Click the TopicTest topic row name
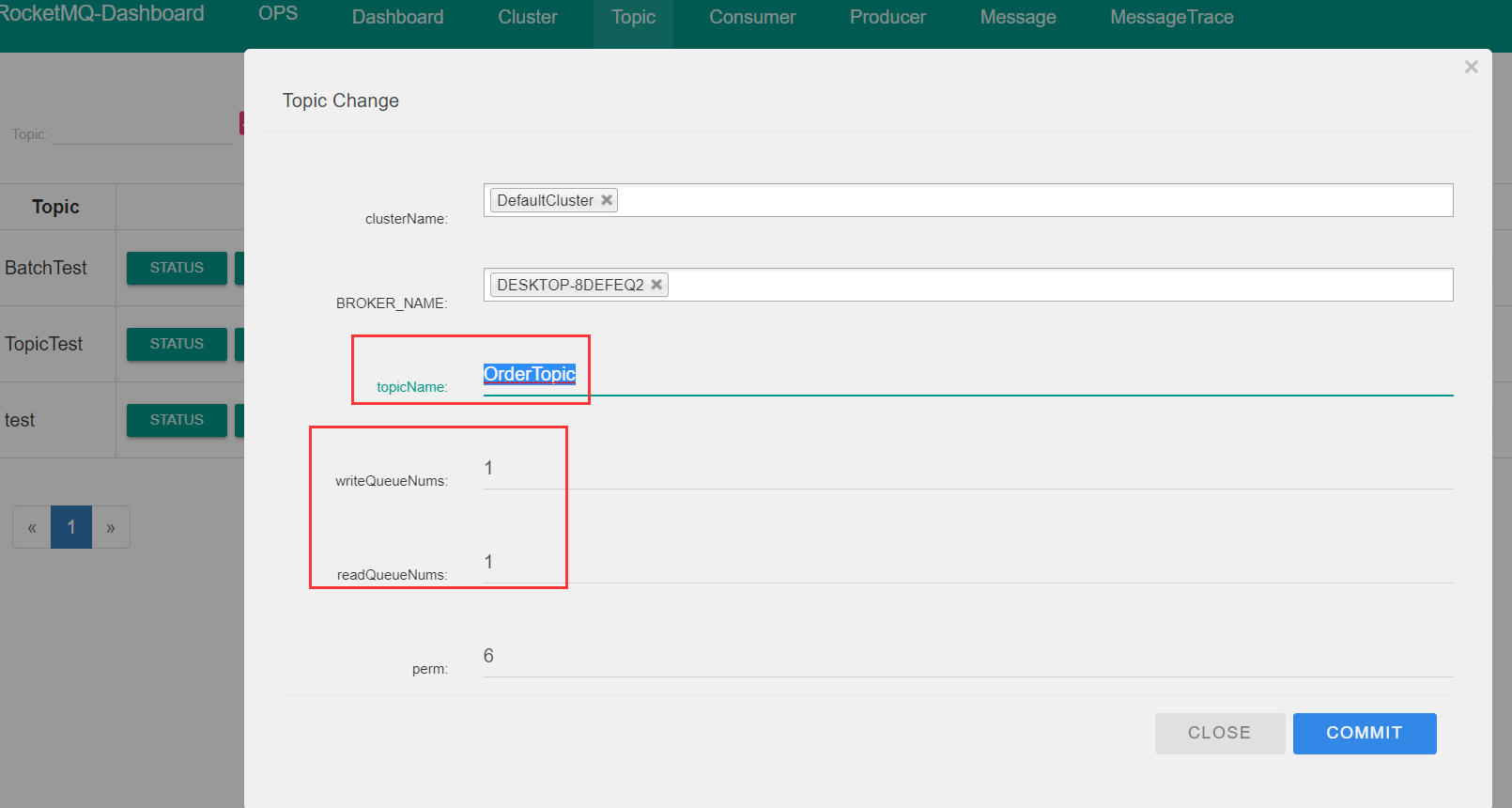This screenshot has height=808, width=1512. [44, 344]
